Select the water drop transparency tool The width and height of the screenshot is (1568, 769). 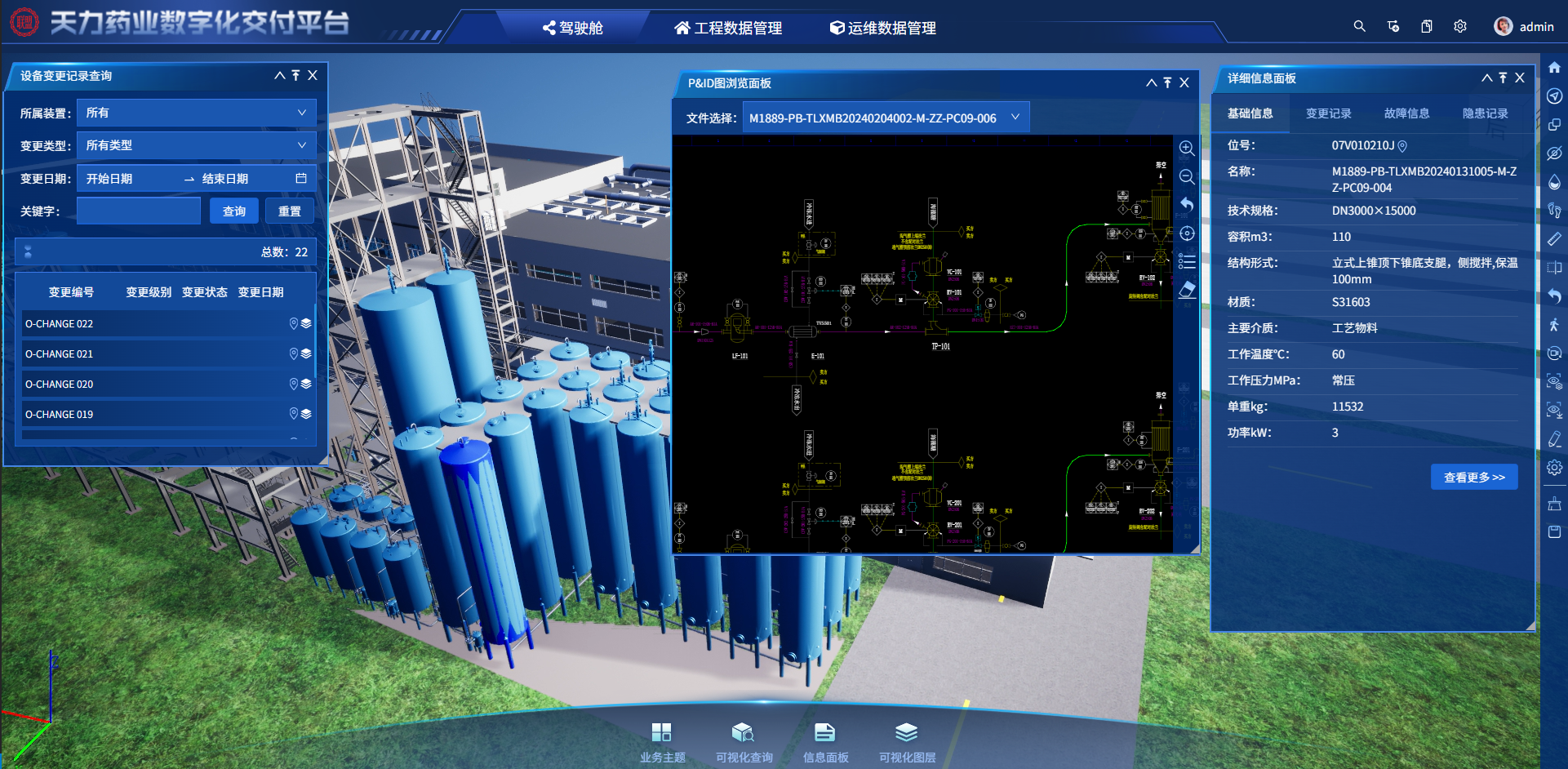point(1554,182)
